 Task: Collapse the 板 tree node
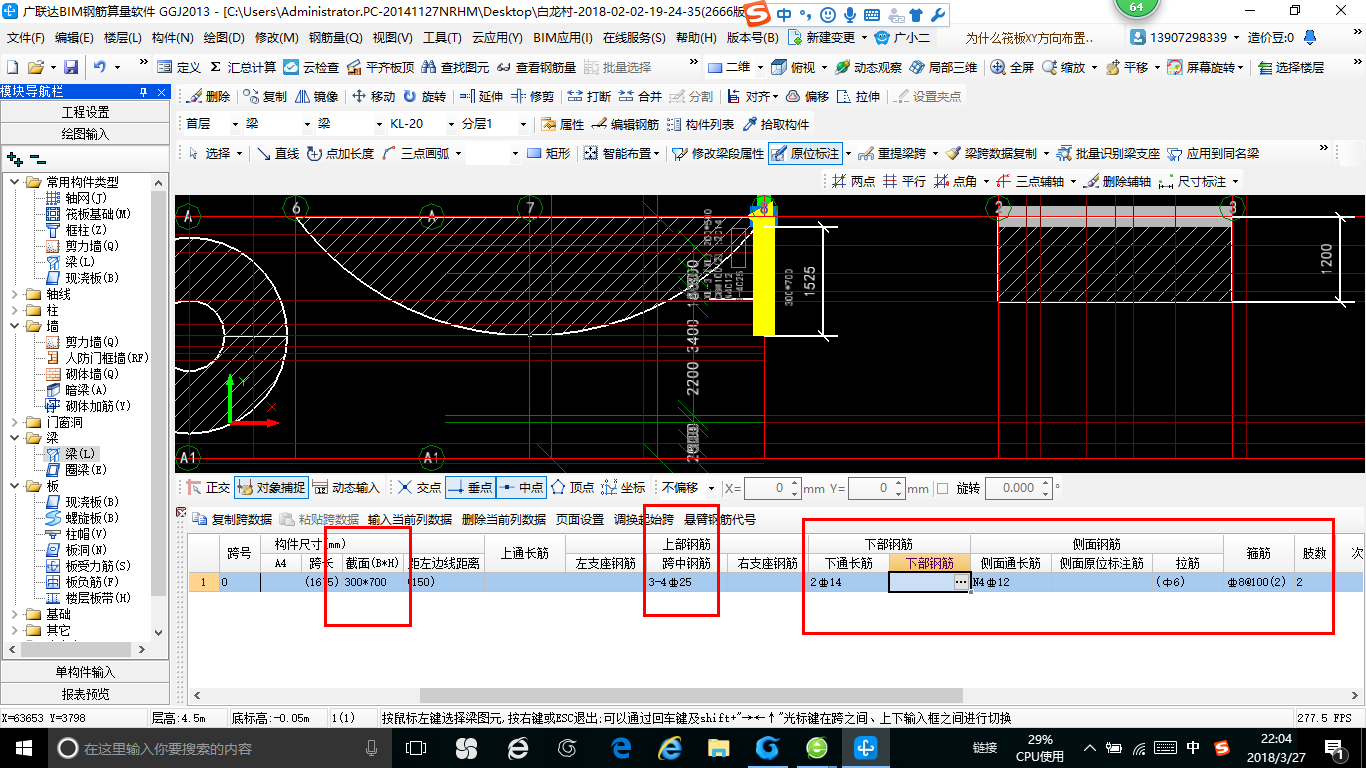click(15, 486)
